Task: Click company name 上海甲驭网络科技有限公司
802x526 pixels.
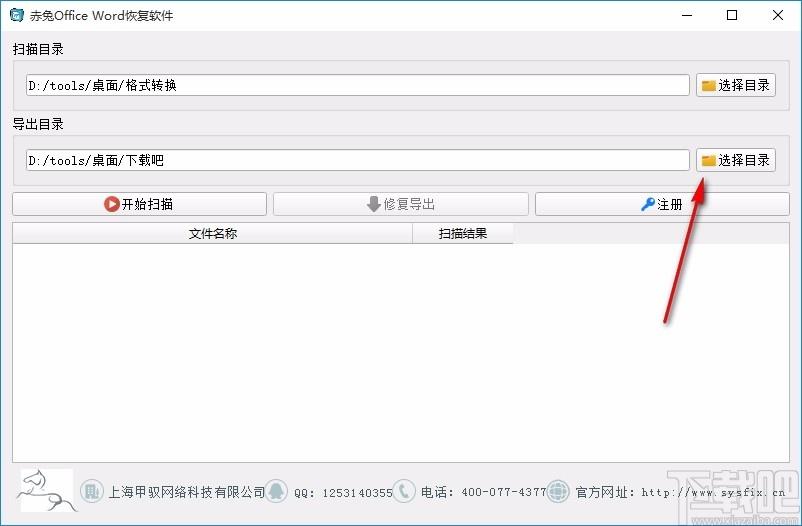Action: tap(186, 492)
